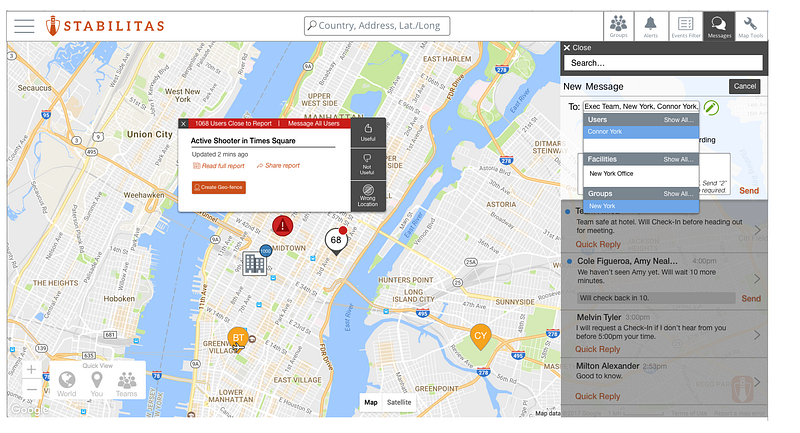Screen dimensions: 800x433
Task: Read full report link
Action: tap(218, 166)
